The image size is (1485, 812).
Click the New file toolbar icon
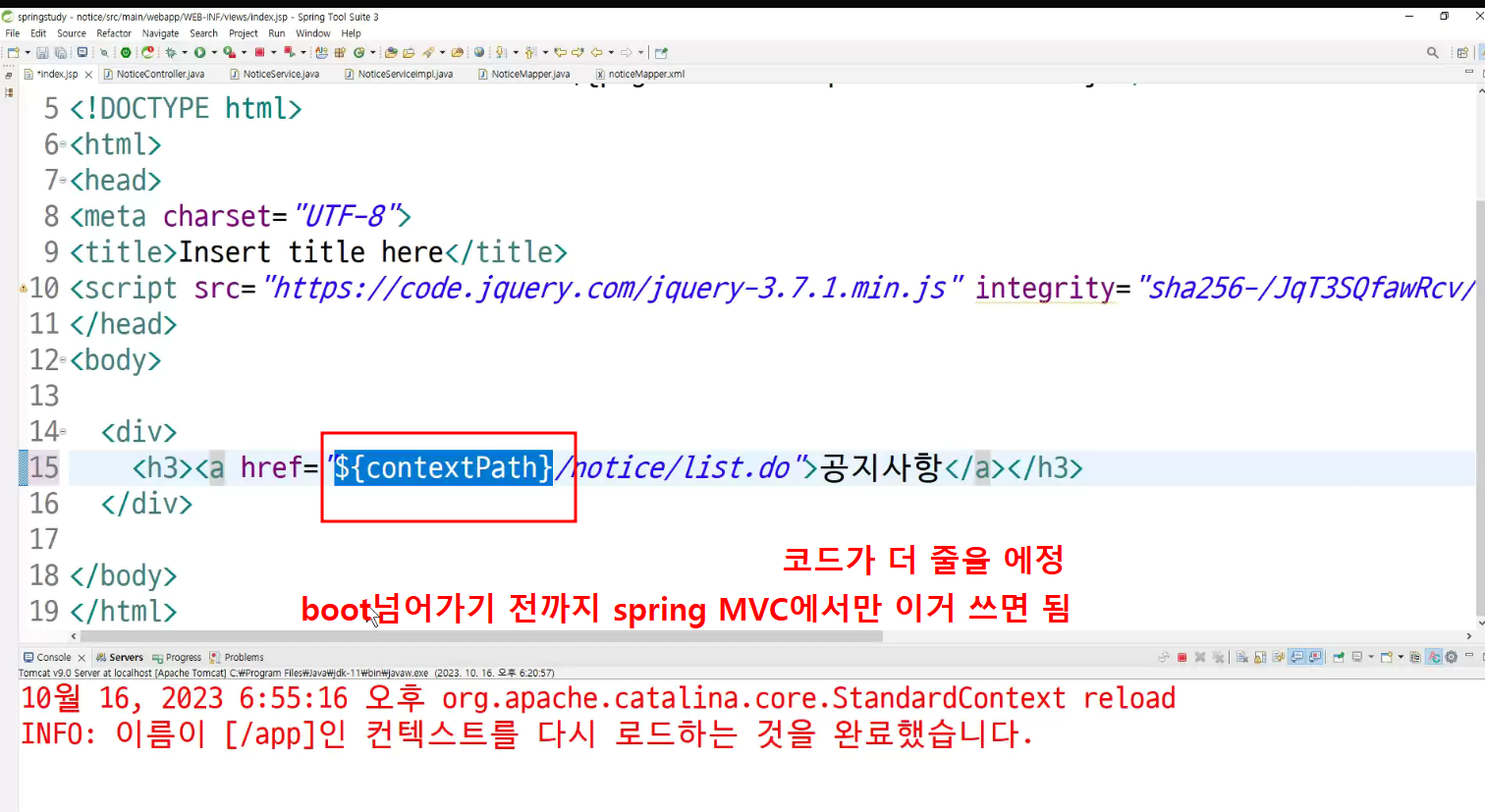point(14,53)
